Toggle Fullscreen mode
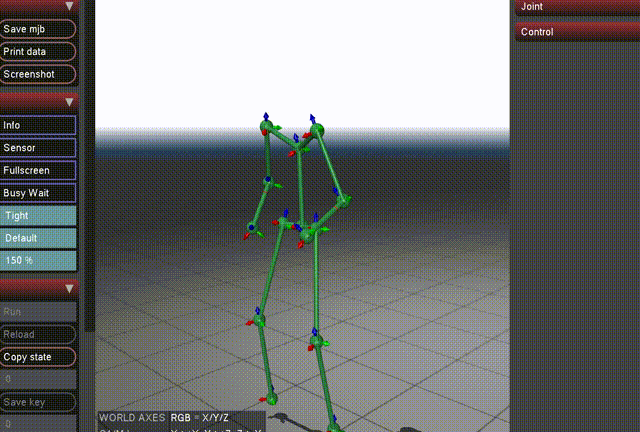Image resolution: width=640 pixels, height=432 pixels. (x=38, y=170)
